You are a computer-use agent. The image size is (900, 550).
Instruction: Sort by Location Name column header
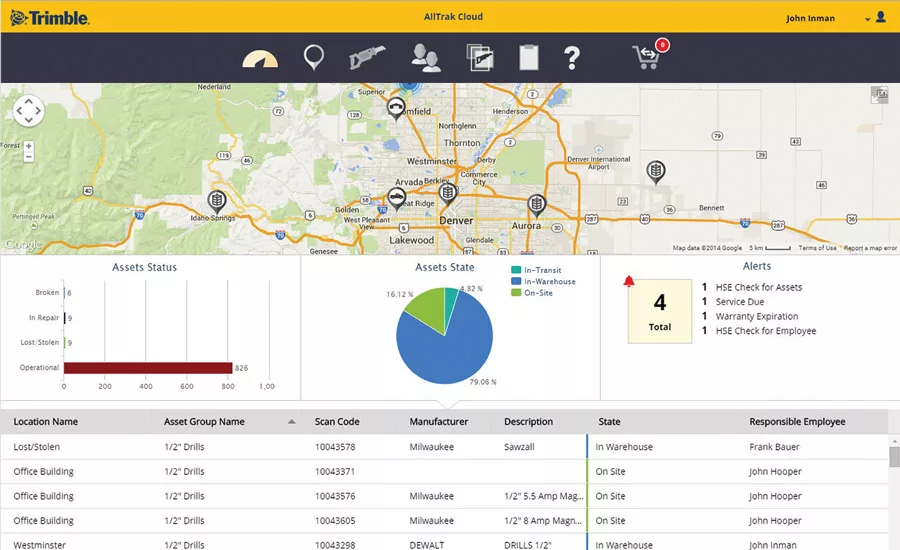tap(46, 421)
